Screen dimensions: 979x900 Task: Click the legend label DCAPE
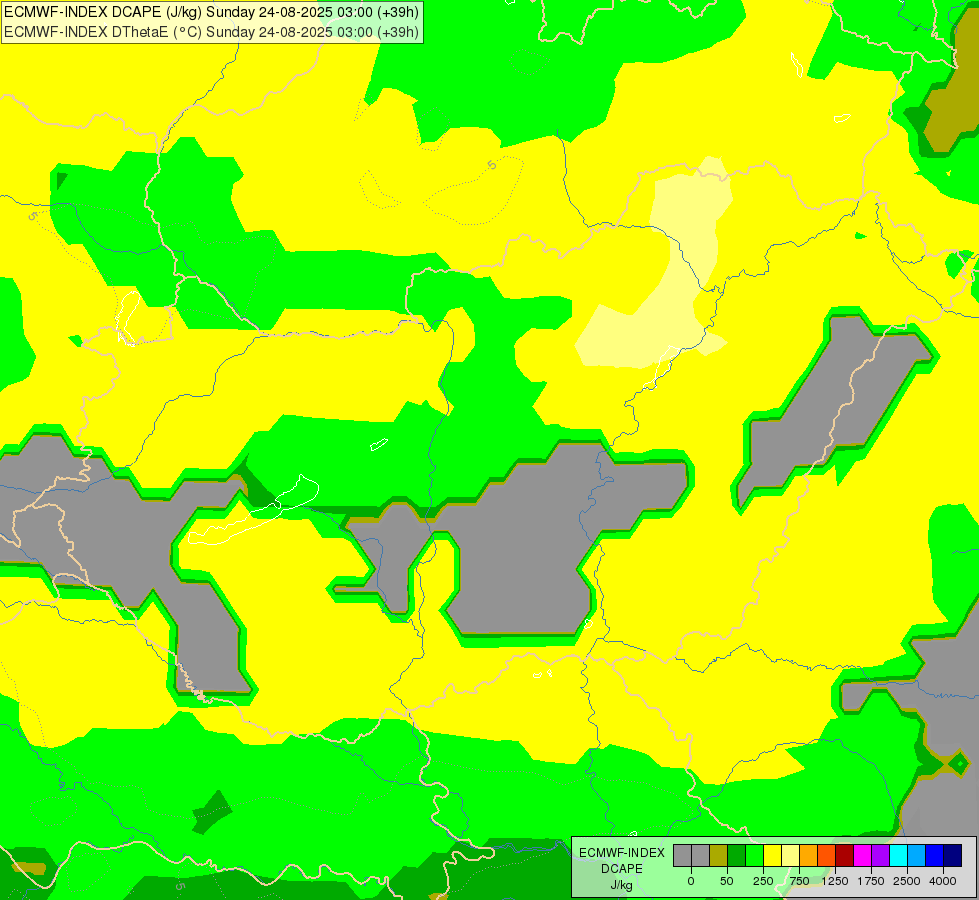622,869
